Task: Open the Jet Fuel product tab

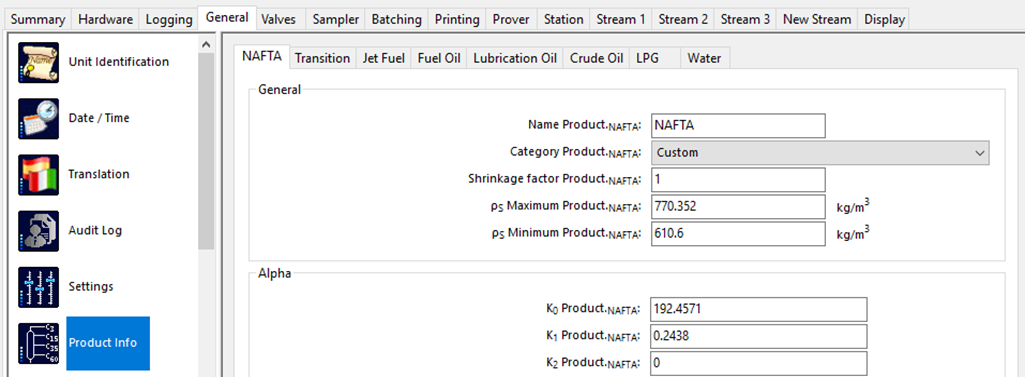Action: 384,58
